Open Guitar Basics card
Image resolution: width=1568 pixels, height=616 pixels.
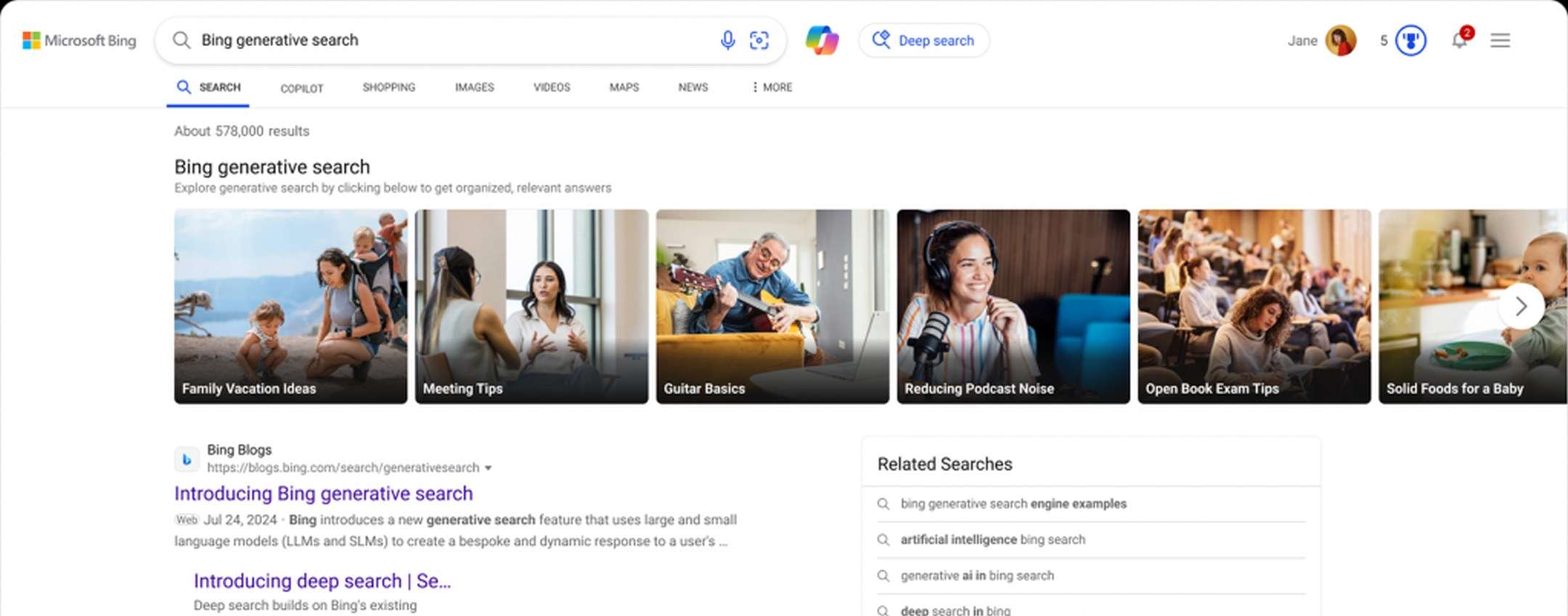pos(772,307)
